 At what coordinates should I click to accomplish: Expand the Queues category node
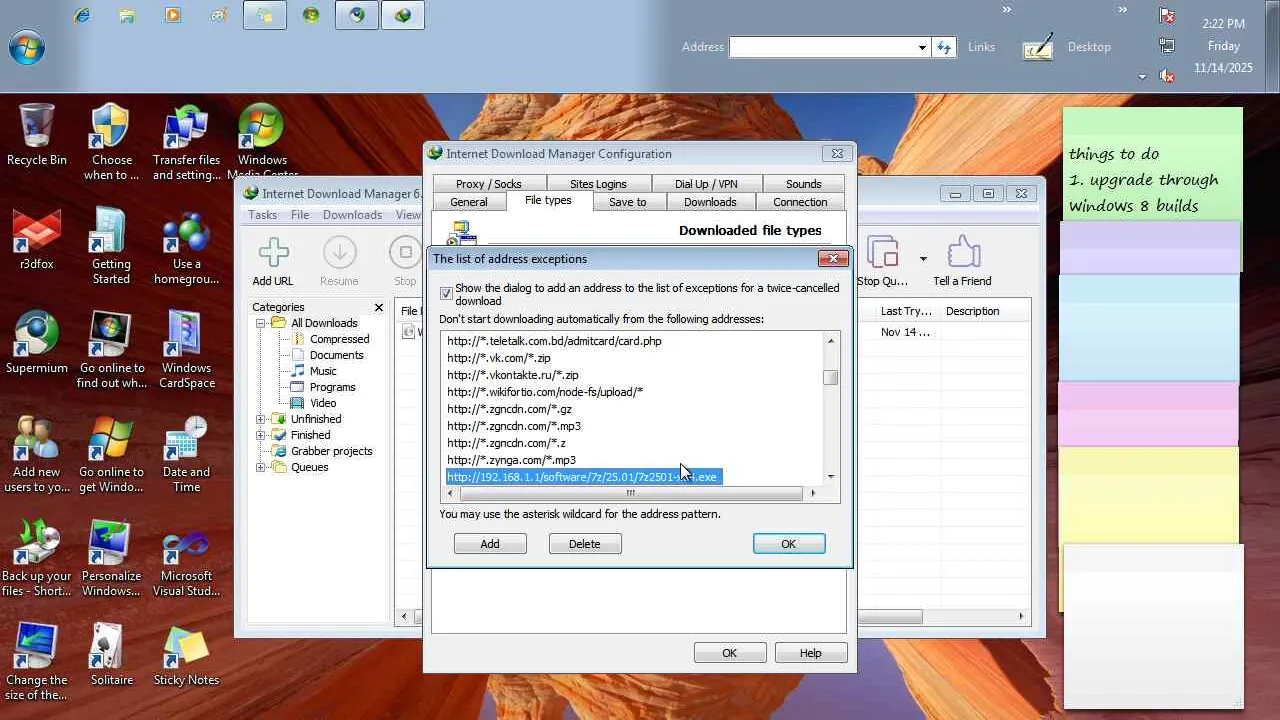(x=261, y=467)
